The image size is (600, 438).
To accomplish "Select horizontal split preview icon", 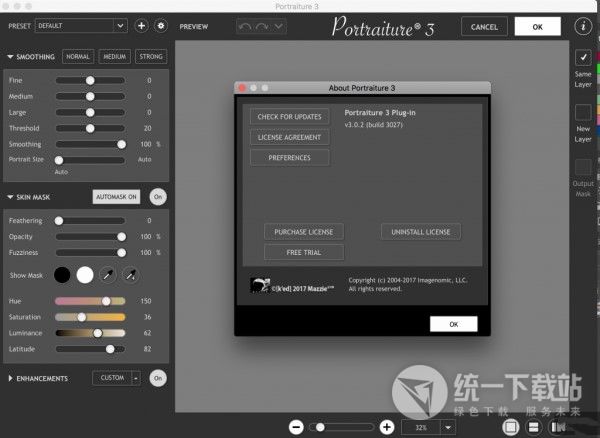I will coord(534,427).
